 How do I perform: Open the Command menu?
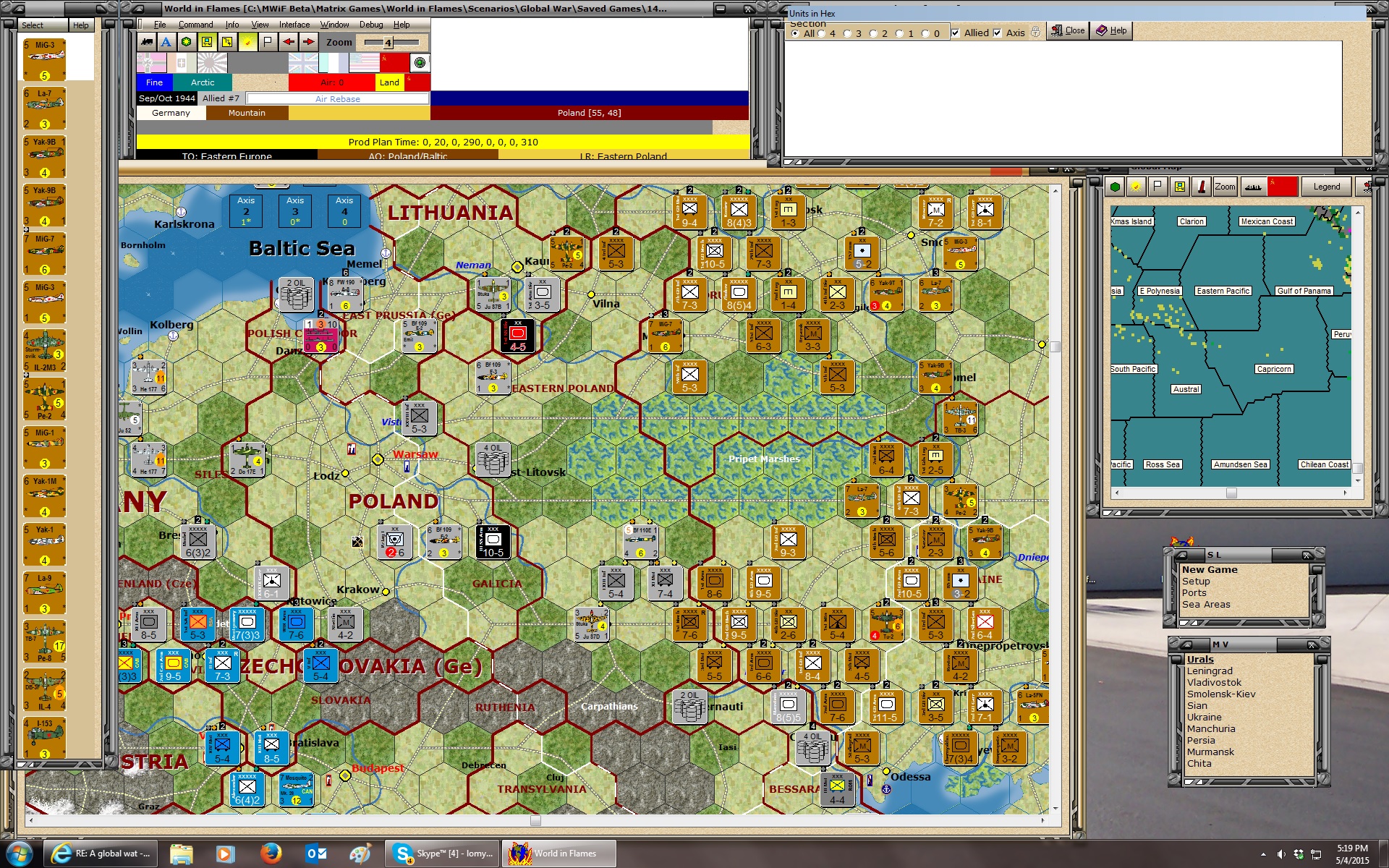pyautogui.click(x=195, y=25)
